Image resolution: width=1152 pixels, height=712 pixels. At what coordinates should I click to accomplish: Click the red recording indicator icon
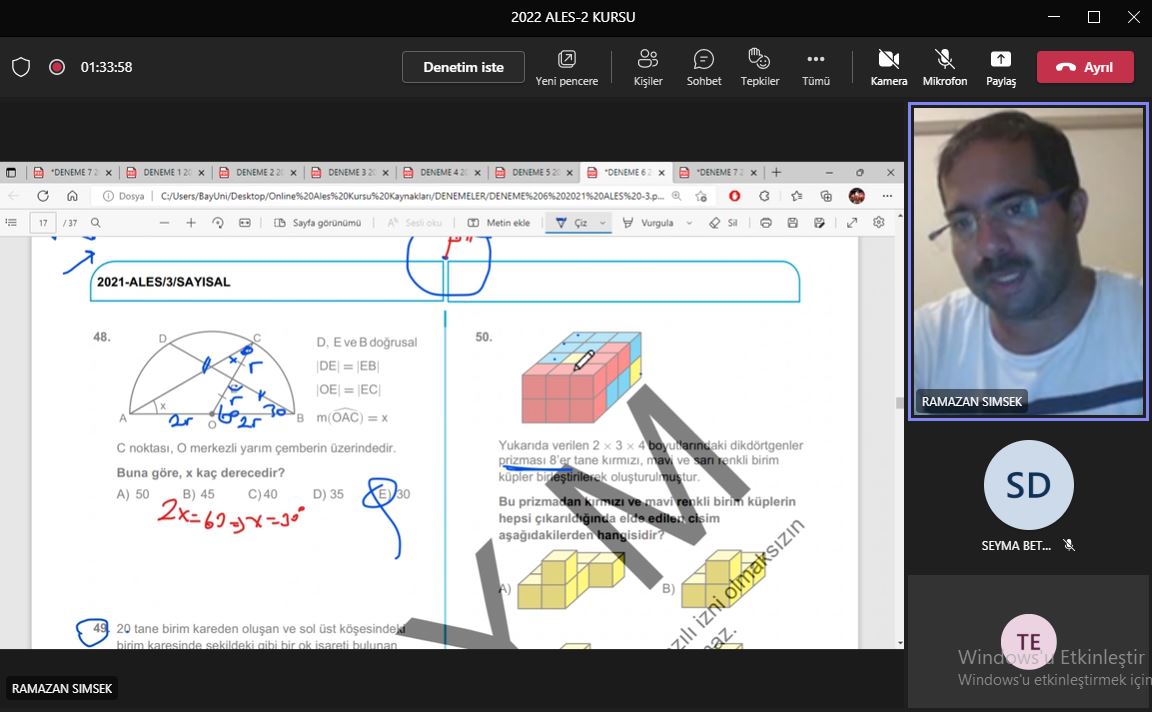pos(57,67)
